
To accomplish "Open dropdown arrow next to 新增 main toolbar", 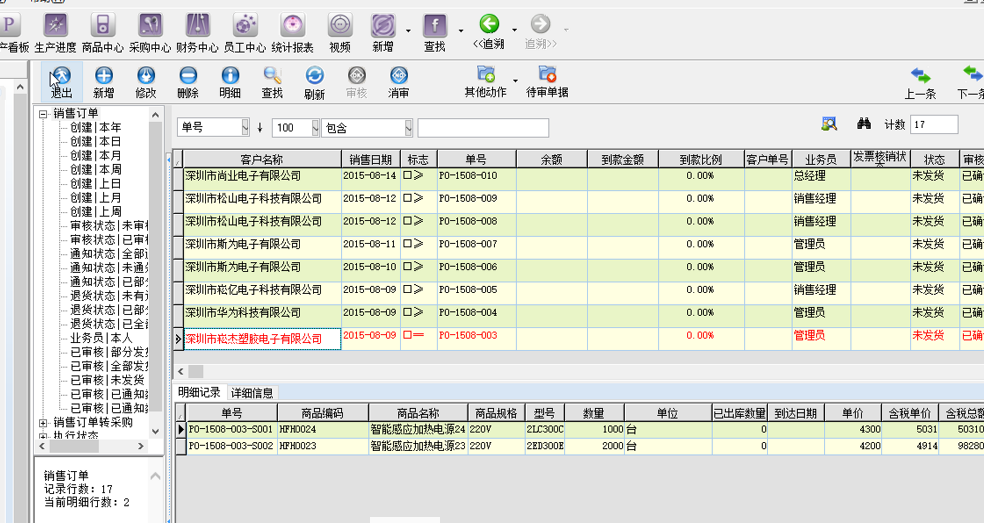I will click(409, 30).
